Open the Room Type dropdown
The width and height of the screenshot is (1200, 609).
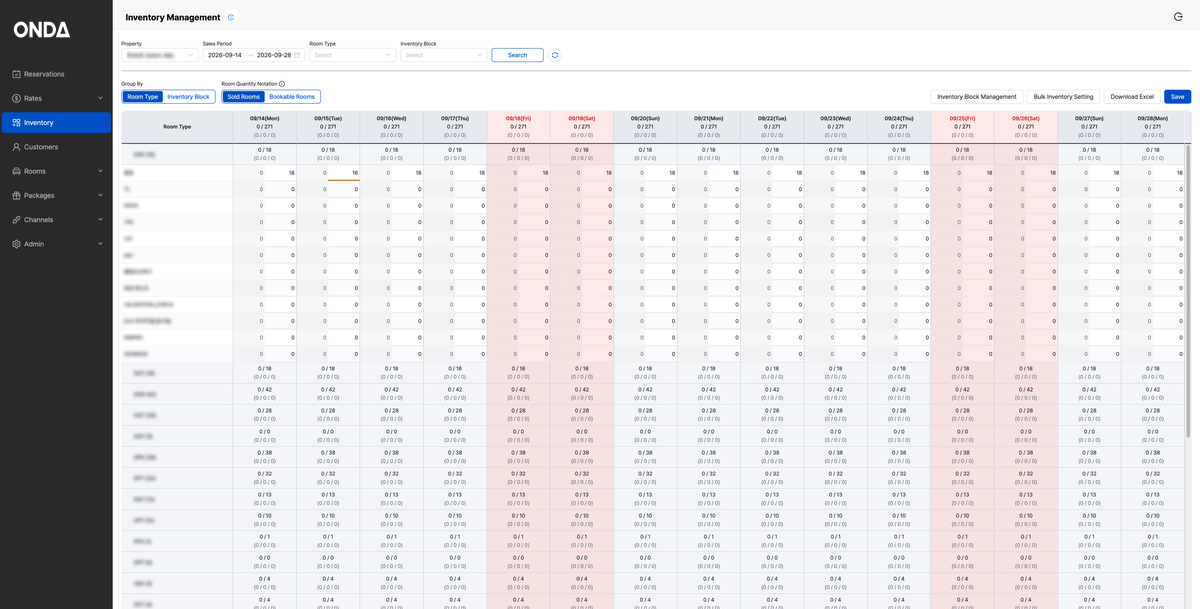pyautogui.click(x=352, y=55)
